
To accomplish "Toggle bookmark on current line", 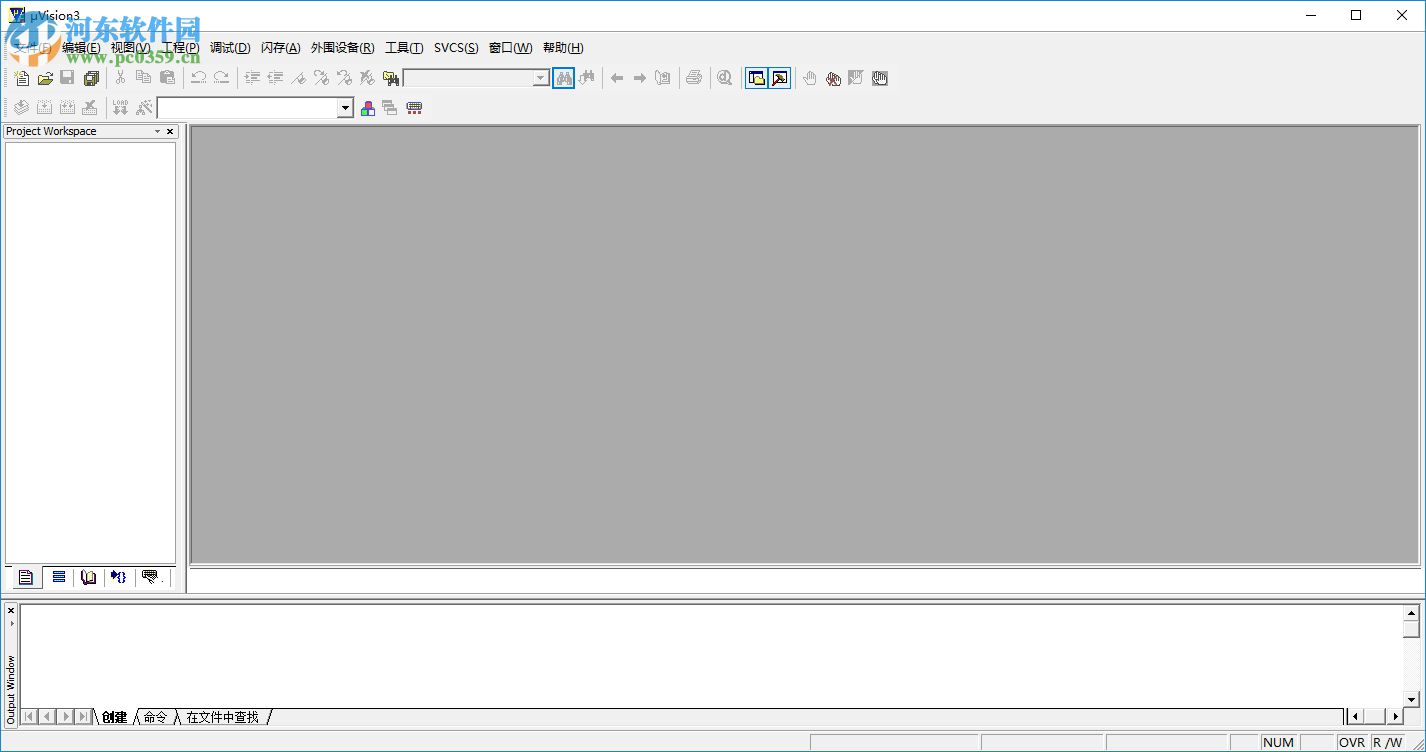I will pyautogui.click(x=298, y=78).
